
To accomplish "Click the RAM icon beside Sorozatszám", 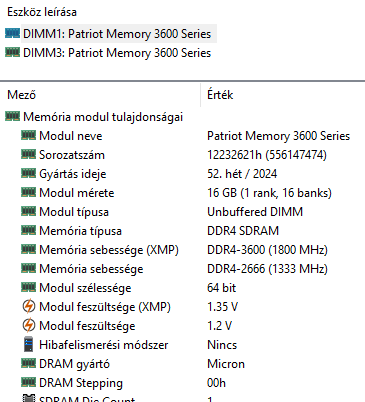I will 29,154.
